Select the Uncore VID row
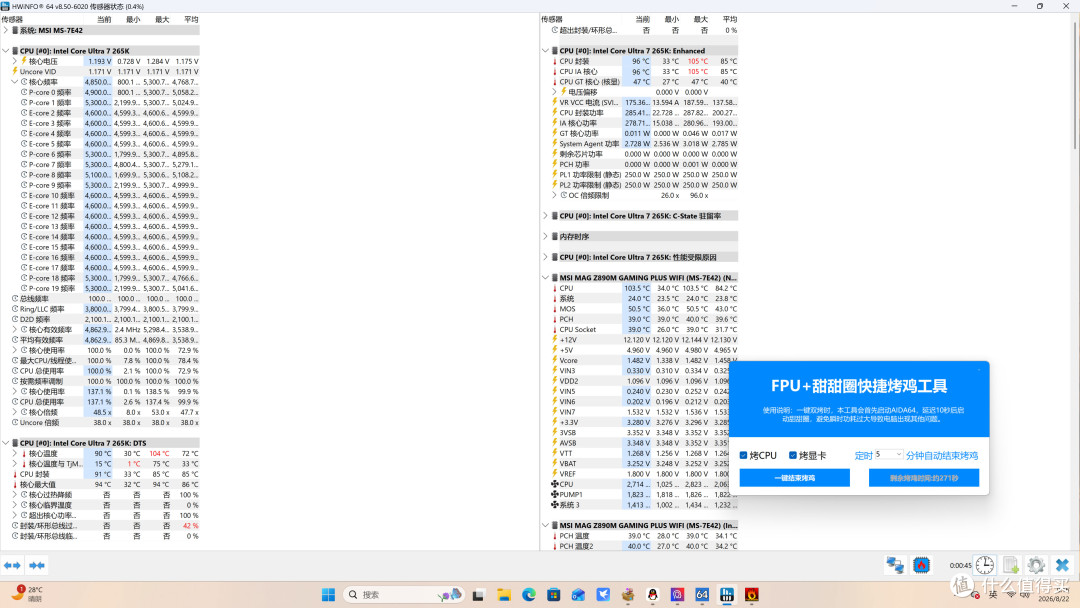 click(x=105, y=72)
